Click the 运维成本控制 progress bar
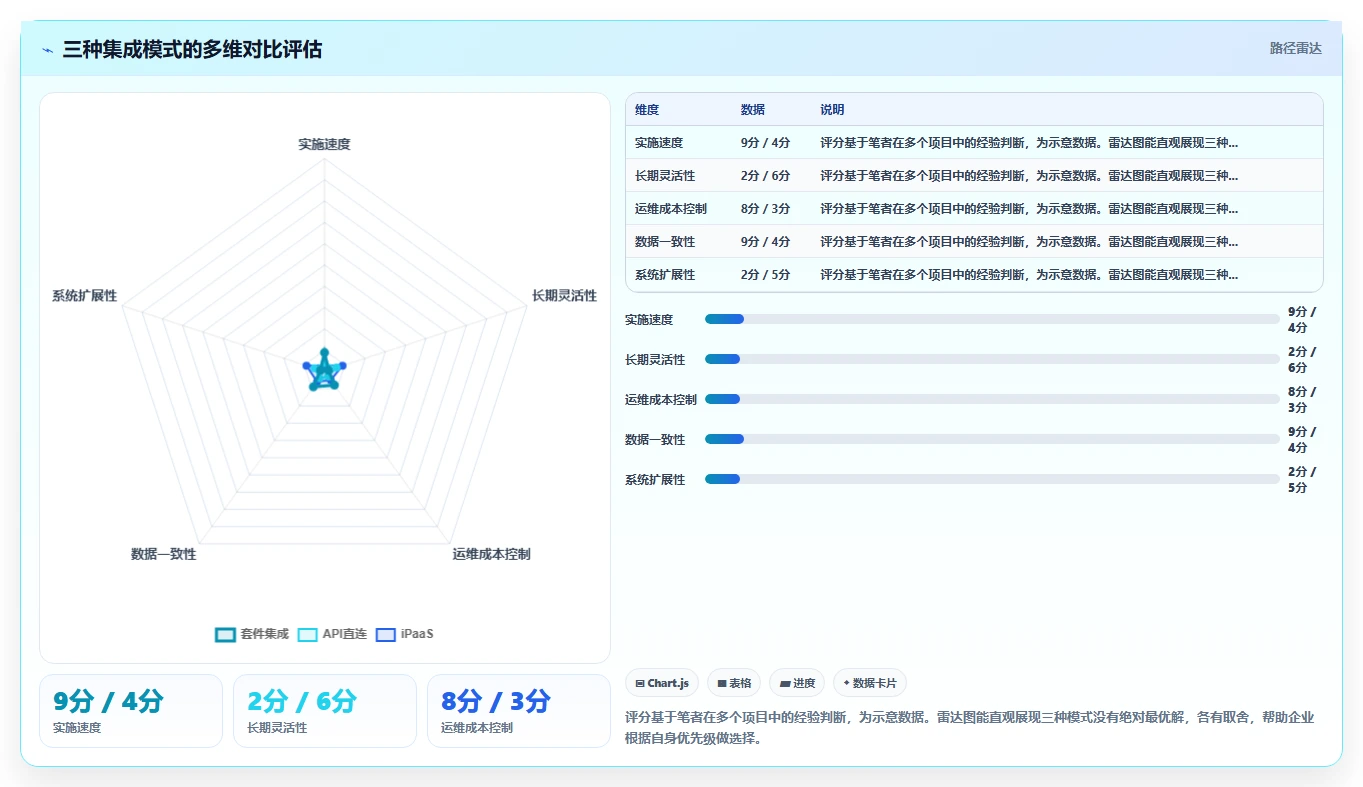 coord(992,399)
